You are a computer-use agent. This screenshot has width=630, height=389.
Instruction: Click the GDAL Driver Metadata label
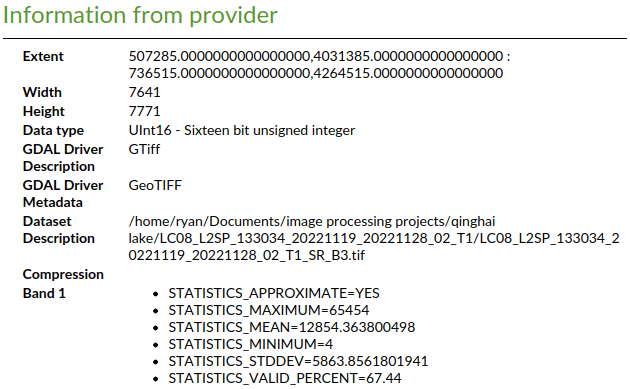click(x=63, y=194)
